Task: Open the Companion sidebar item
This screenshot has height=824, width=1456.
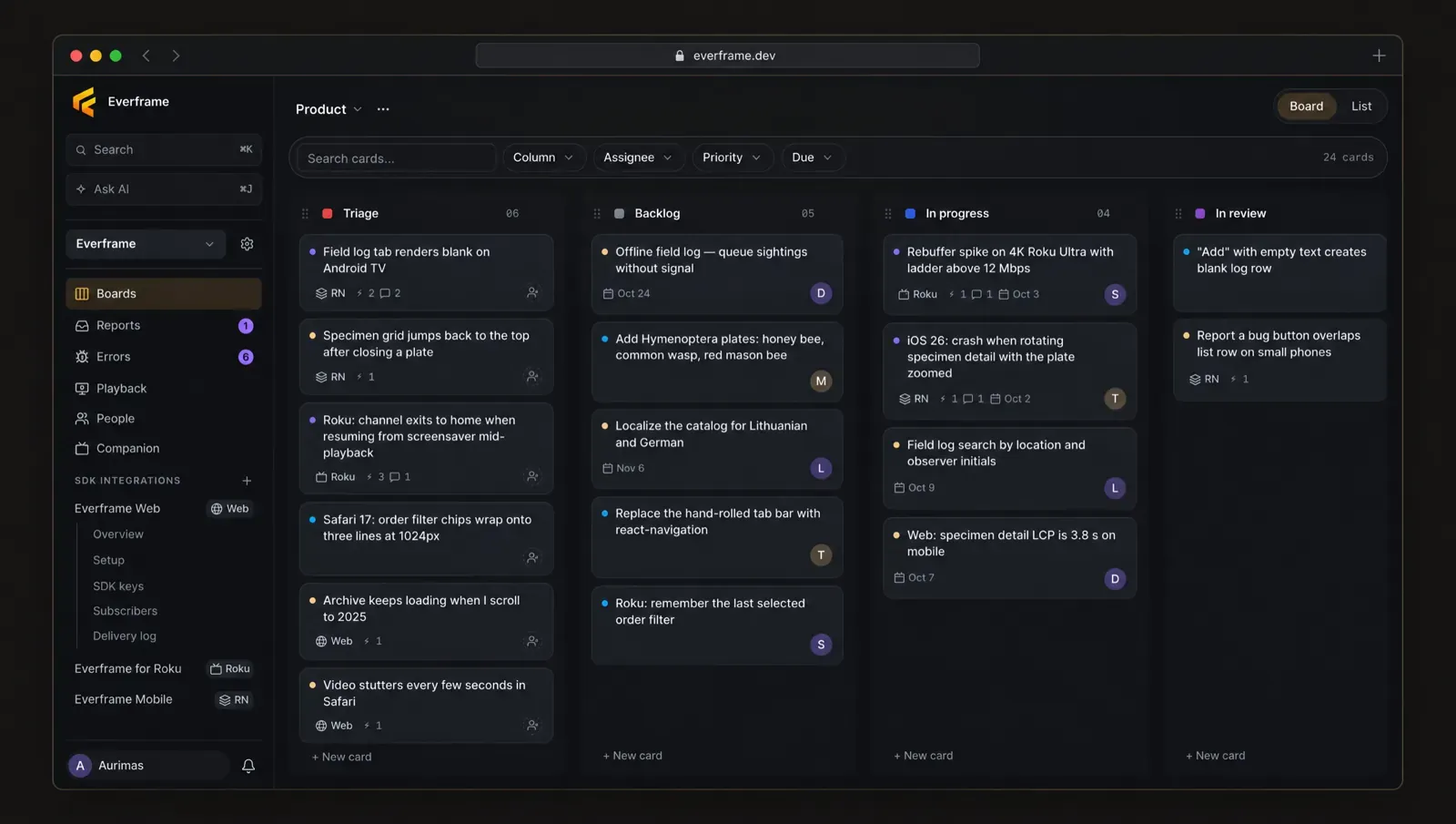Action: coord(164,449)
